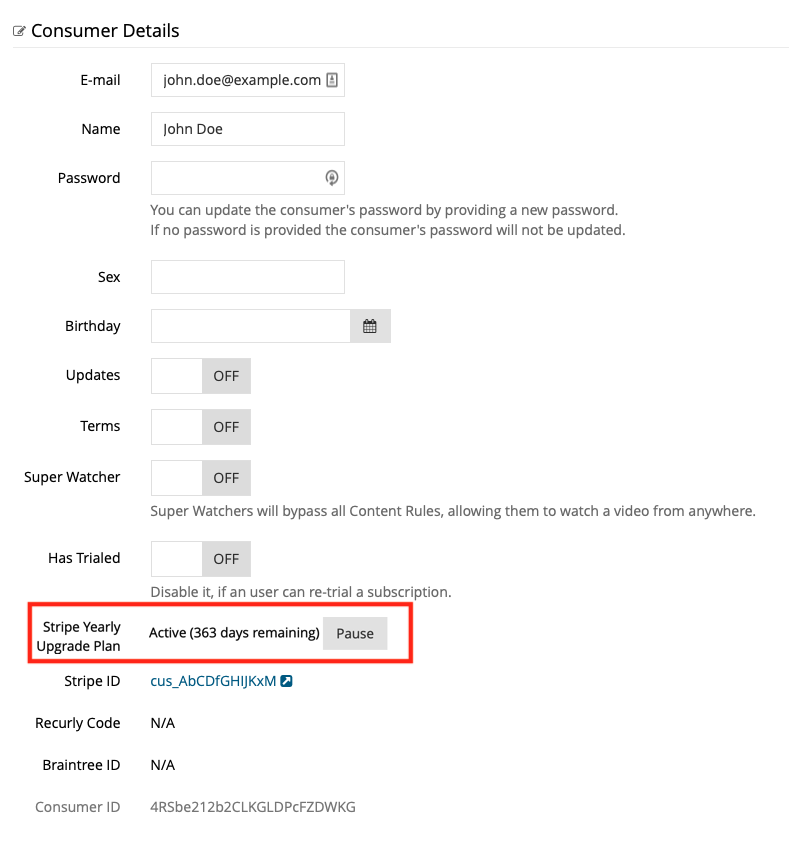Open the cus_AbCDfGHIJKxM Stripe link
This screenshot has width=789, height=850.
pos(213,681)
